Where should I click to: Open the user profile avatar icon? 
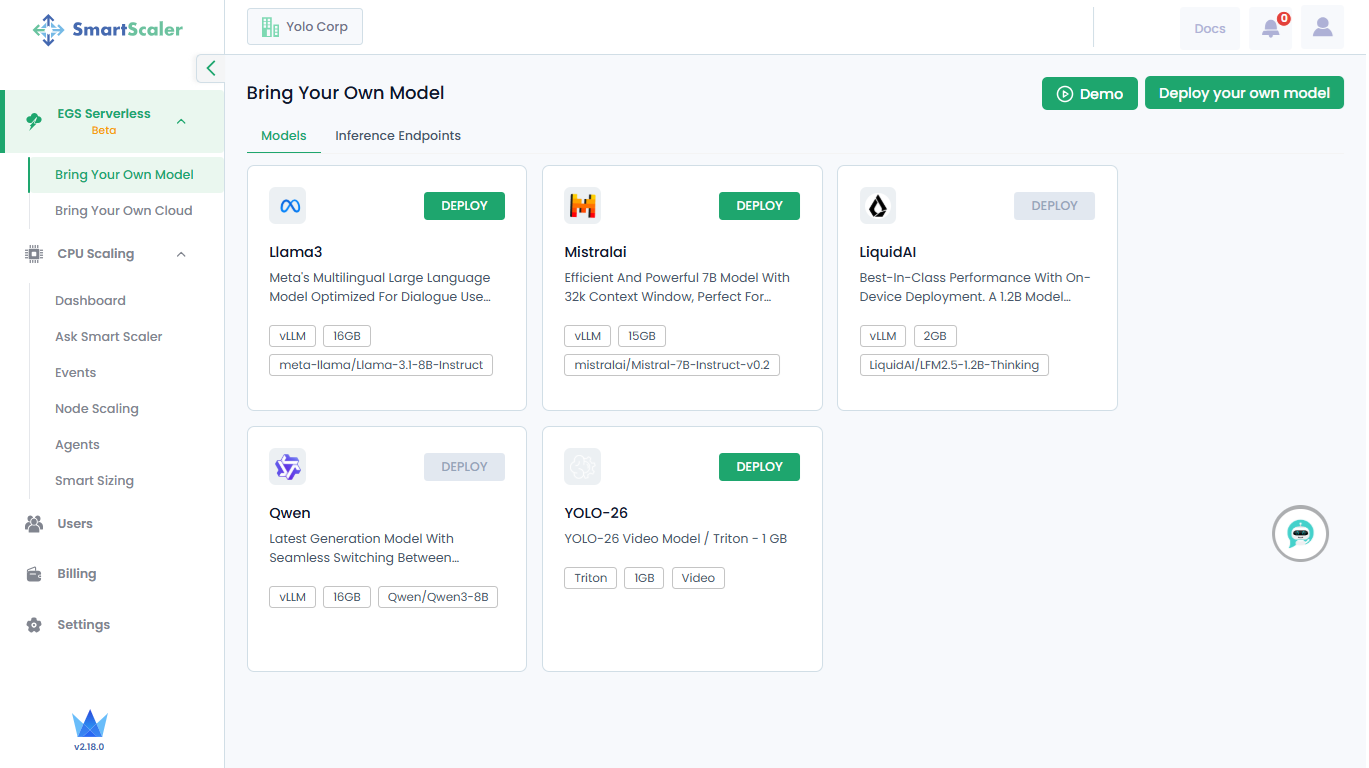[x=1322, y=28]
